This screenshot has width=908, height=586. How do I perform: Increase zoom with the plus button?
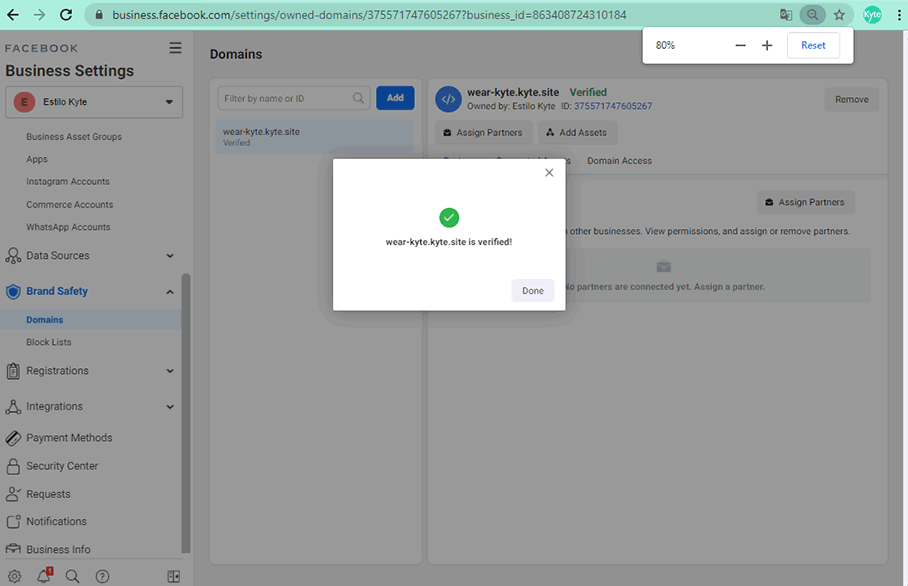coord(767,45)
